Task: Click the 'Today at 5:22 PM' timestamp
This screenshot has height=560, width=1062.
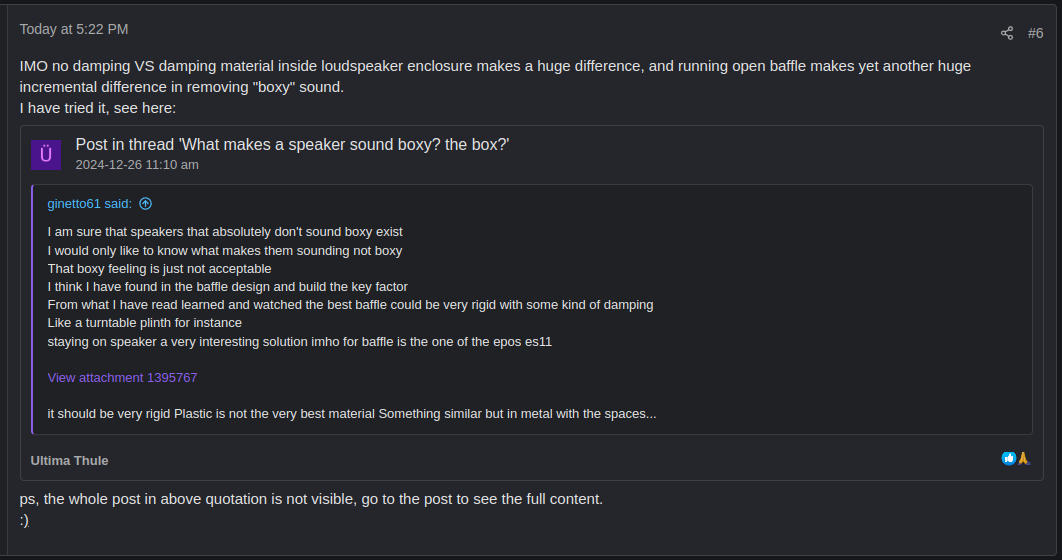Action: (x=74, y=29)
